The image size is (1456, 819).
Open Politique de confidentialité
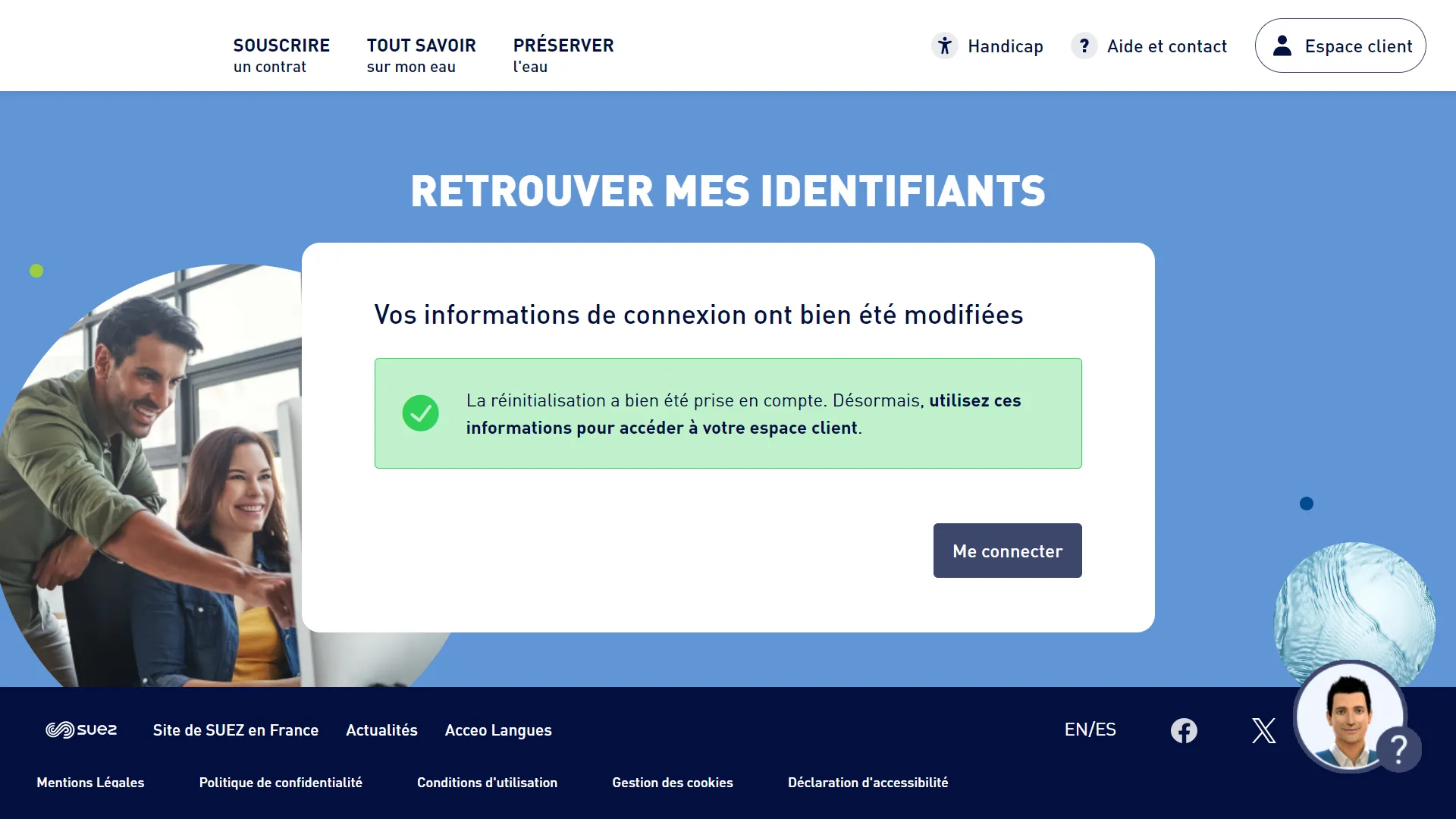click(281, 782)
